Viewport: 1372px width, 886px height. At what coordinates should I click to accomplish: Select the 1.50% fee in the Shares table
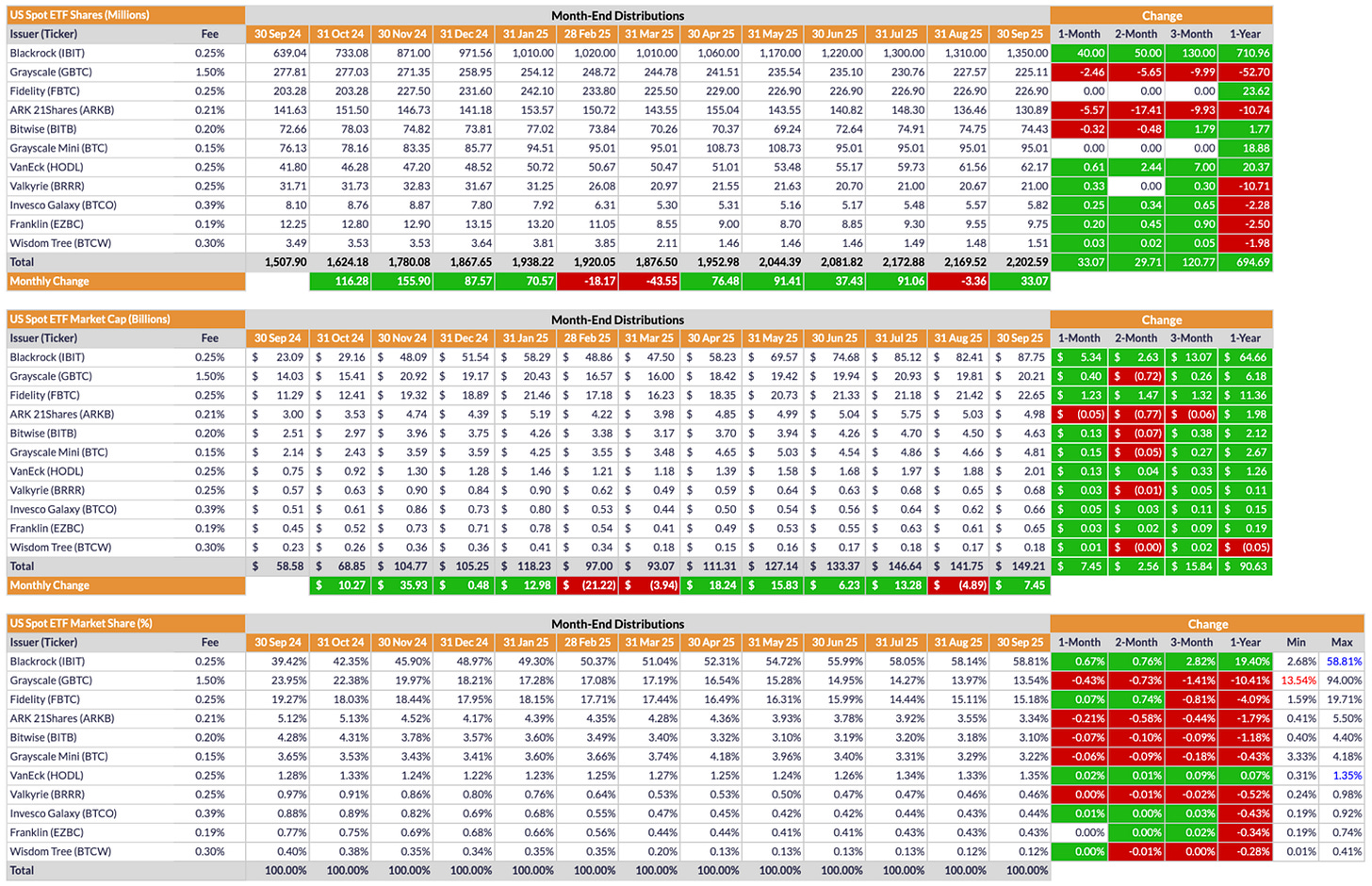coord(210,72)
